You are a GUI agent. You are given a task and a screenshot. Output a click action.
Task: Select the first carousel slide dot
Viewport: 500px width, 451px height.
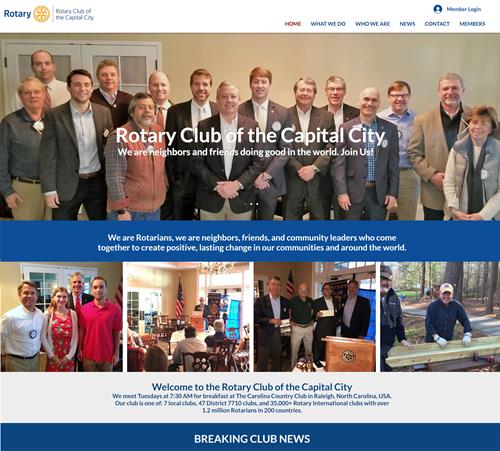pyautogui.click(x=245, y=204)
